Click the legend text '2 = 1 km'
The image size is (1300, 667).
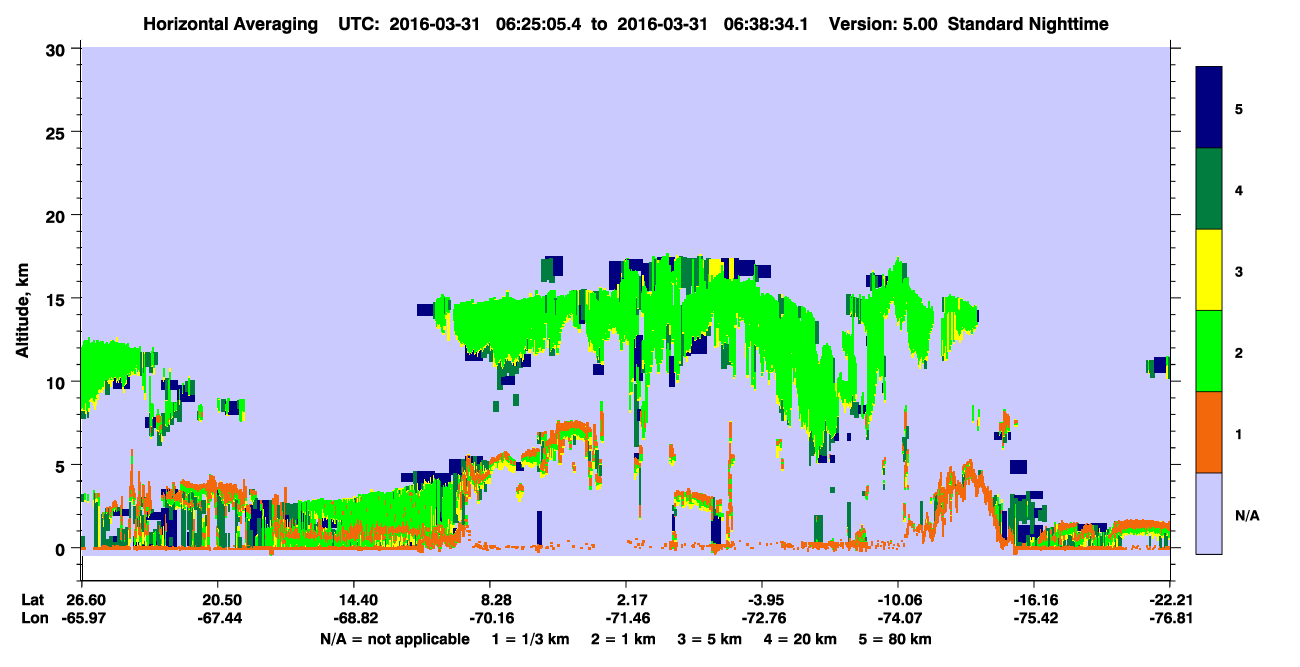point(625,639)
